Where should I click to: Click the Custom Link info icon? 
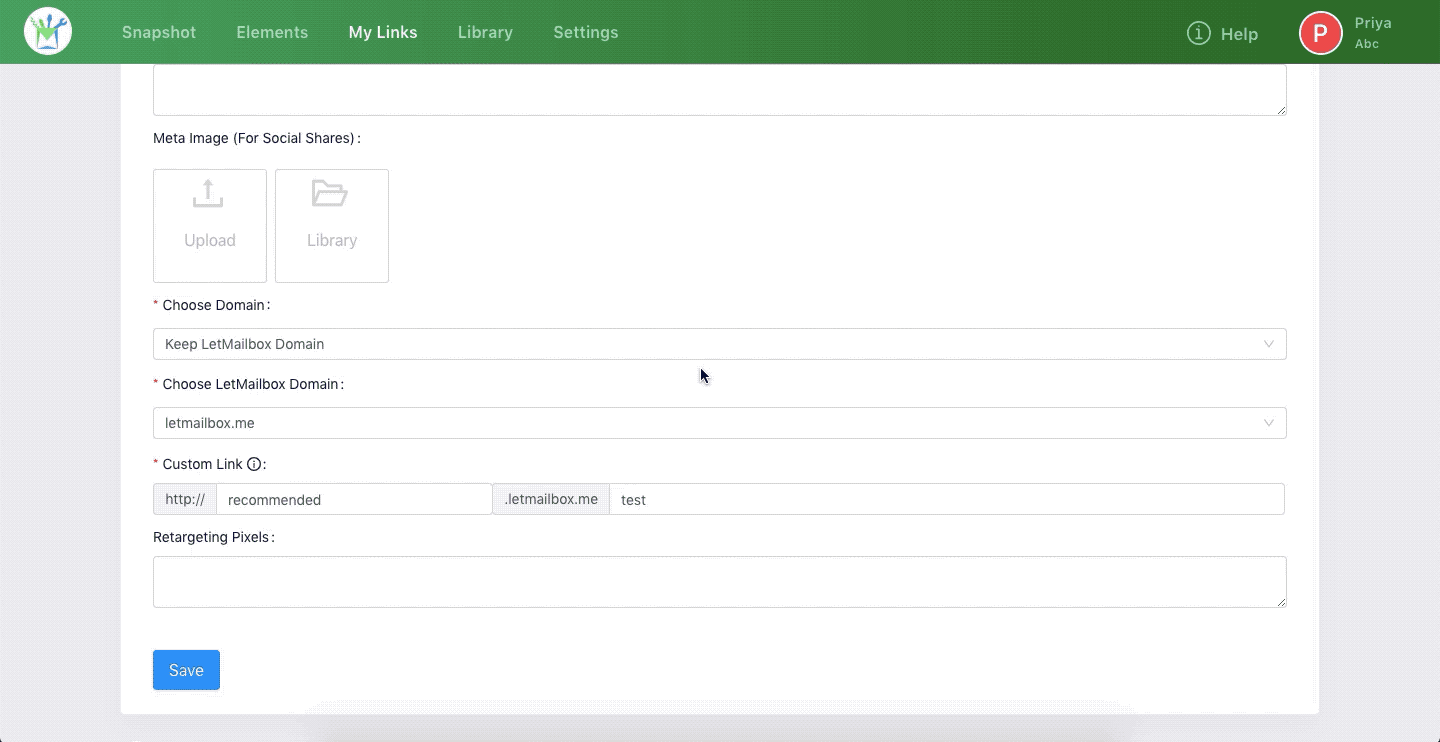[254, 464]
